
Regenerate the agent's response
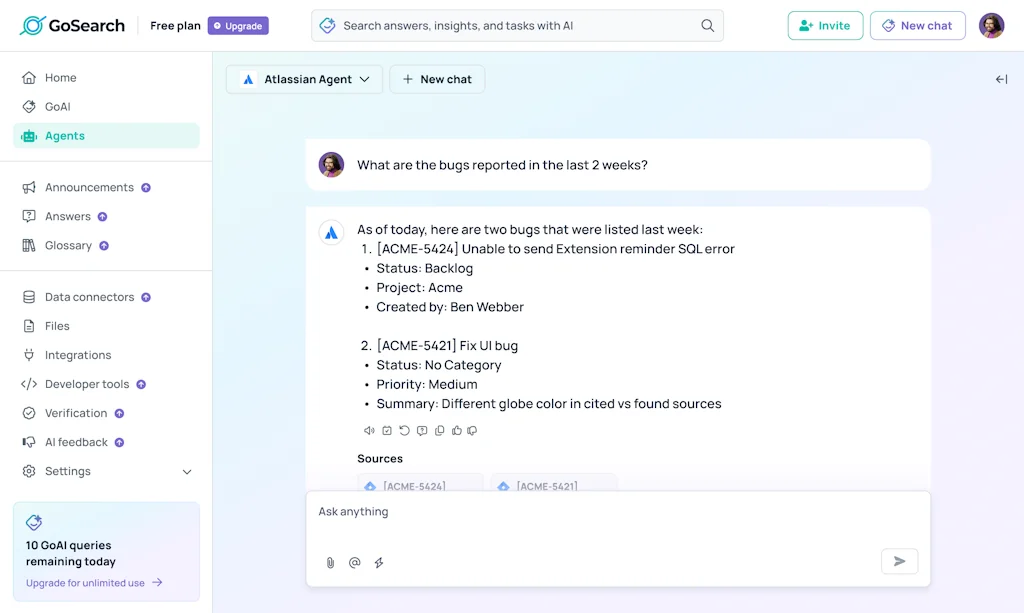point(404,430)
